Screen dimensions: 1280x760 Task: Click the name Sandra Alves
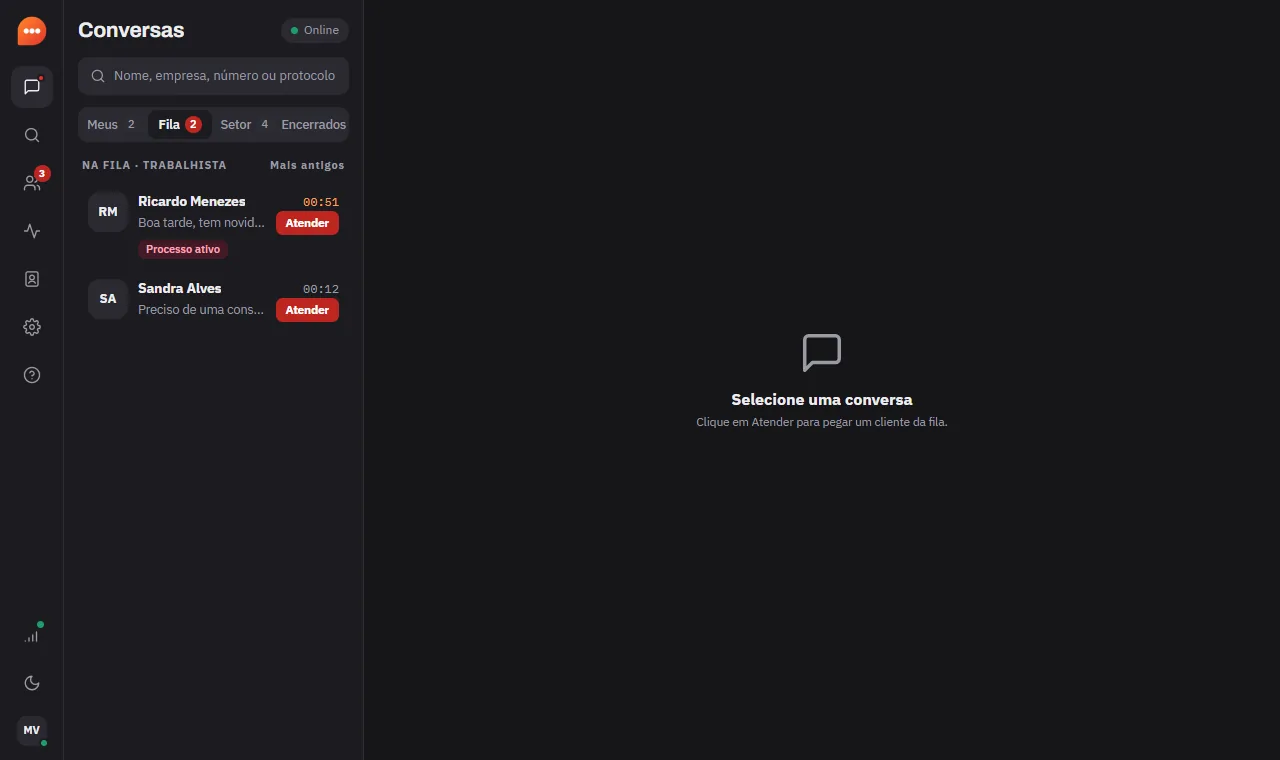180,288
